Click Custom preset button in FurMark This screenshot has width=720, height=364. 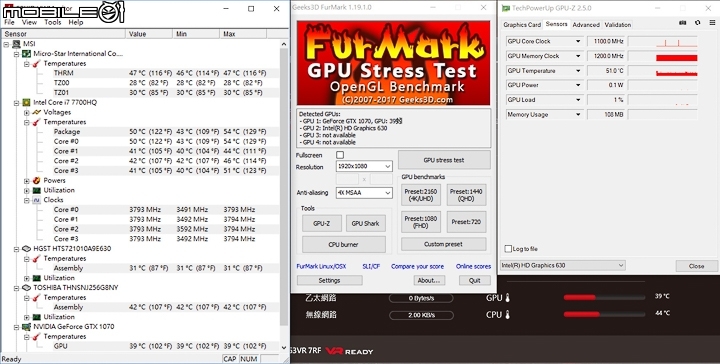point(444,244)
